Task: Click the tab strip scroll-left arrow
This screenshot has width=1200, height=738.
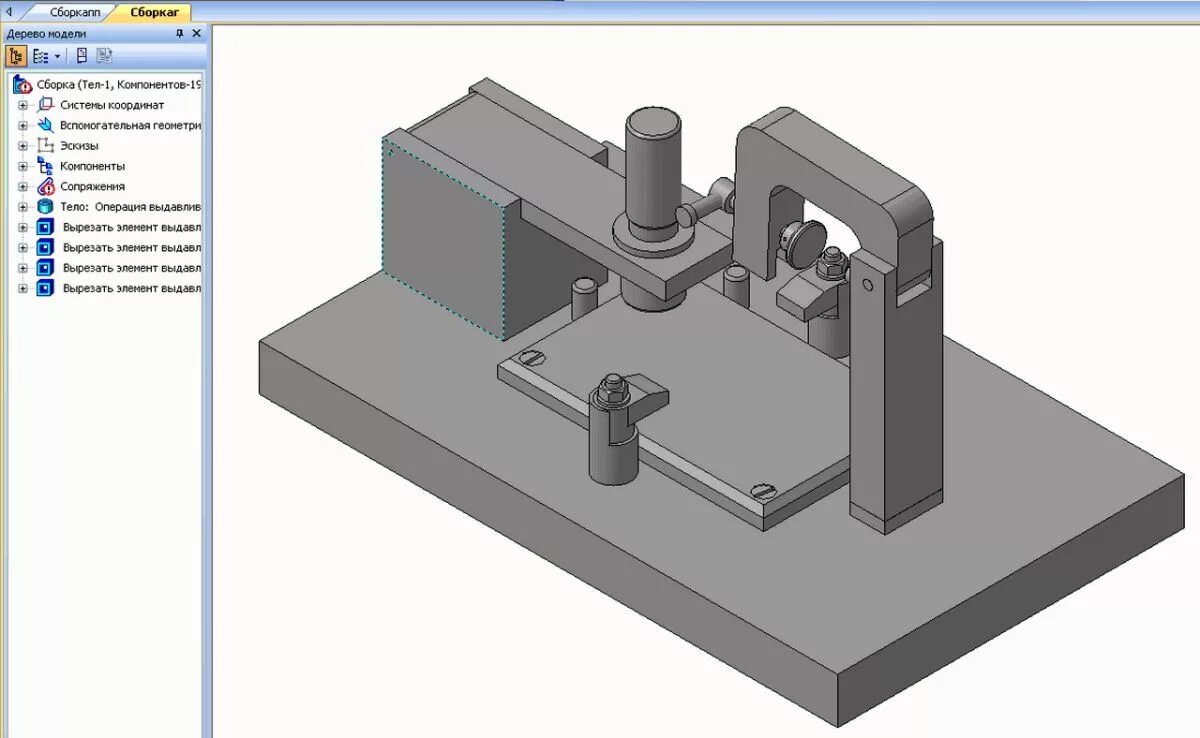Action: [x=9, y=12]
